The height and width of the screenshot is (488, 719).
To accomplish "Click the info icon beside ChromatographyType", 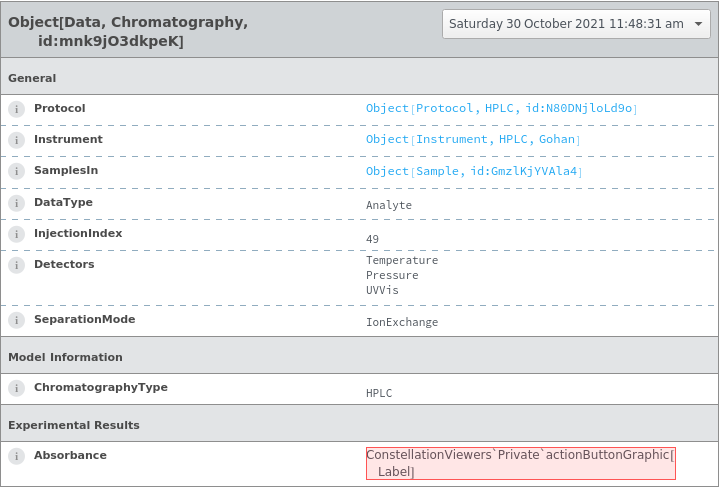I will pos(16,388).
